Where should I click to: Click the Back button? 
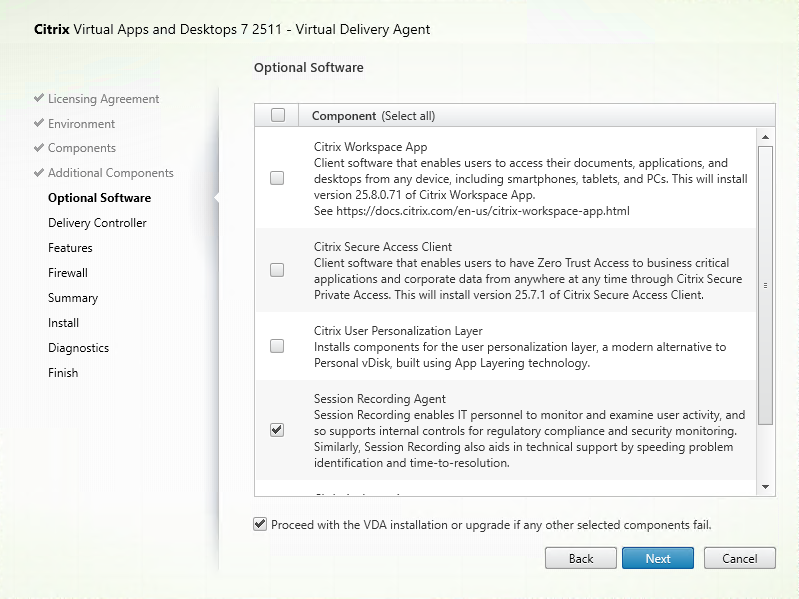click(580, 558)
